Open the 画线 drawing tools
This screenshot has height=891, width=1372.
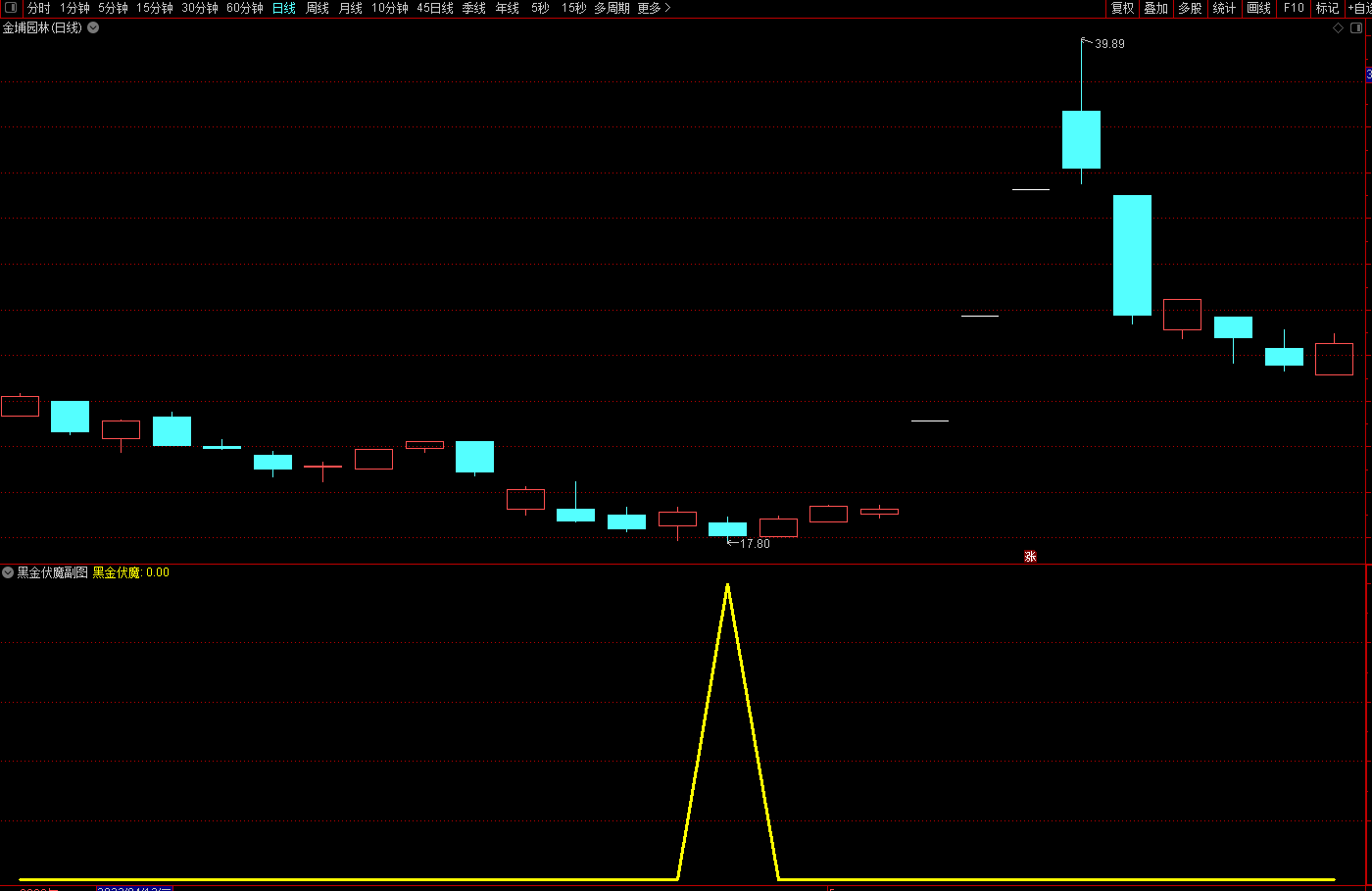(x=1258, y=8)
